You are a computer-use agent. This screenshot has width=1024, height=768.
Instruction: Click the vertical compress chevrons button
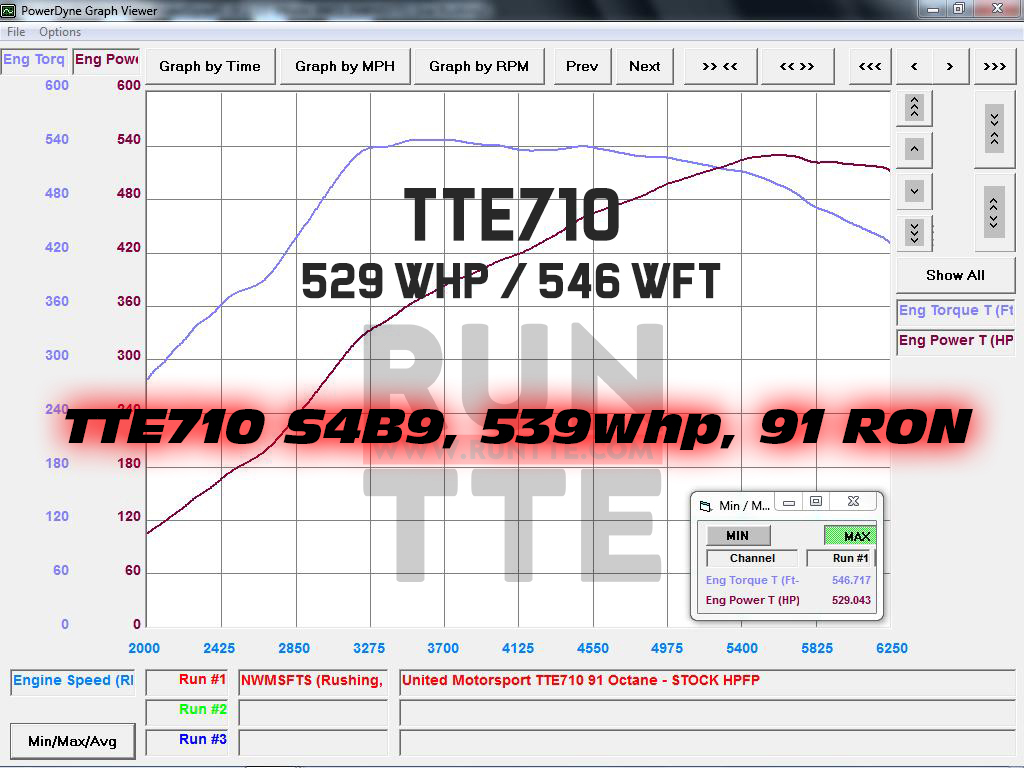[x=993, y=128]
